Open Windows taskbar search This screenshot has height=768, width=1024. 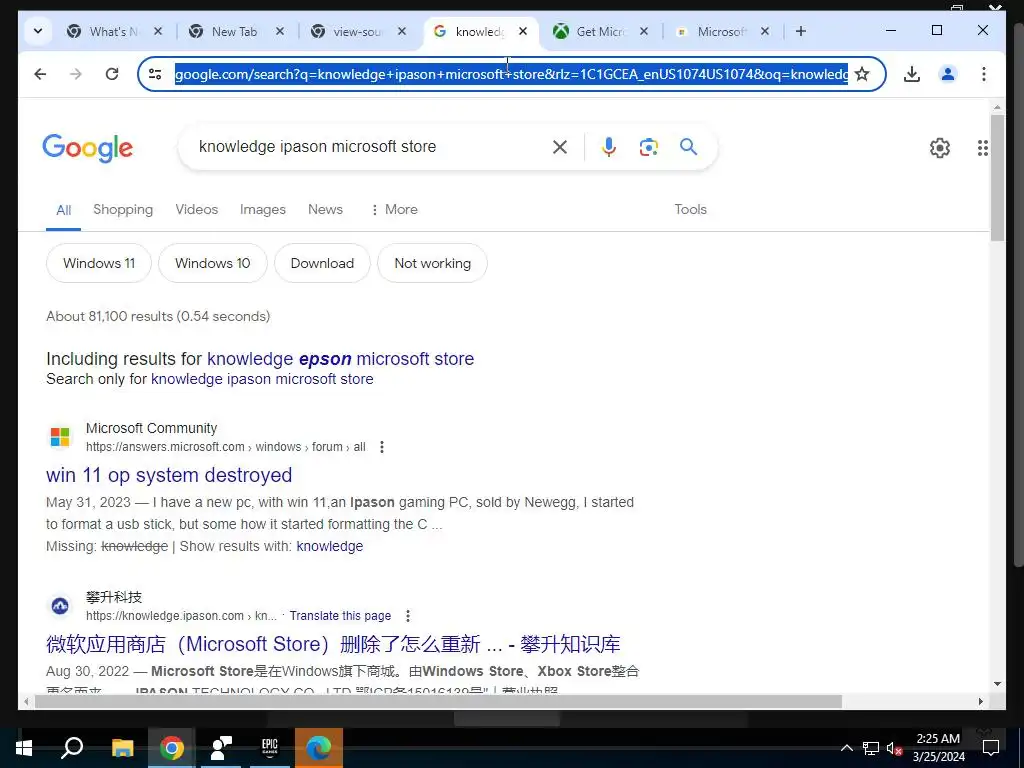pos(72,748)
